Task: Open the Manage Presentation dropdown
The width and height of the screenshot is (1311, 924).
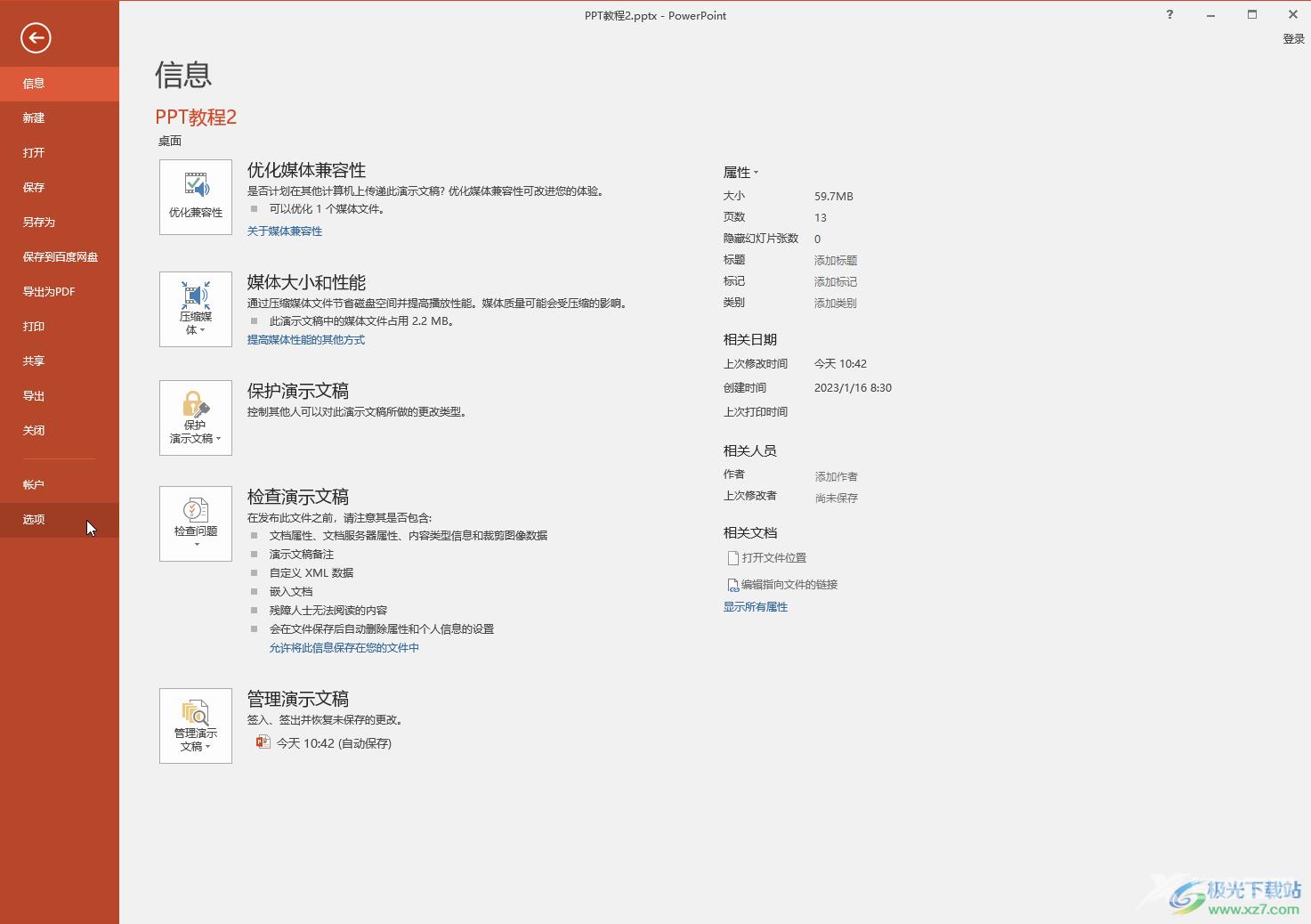Action: click(x=196, y=726)
